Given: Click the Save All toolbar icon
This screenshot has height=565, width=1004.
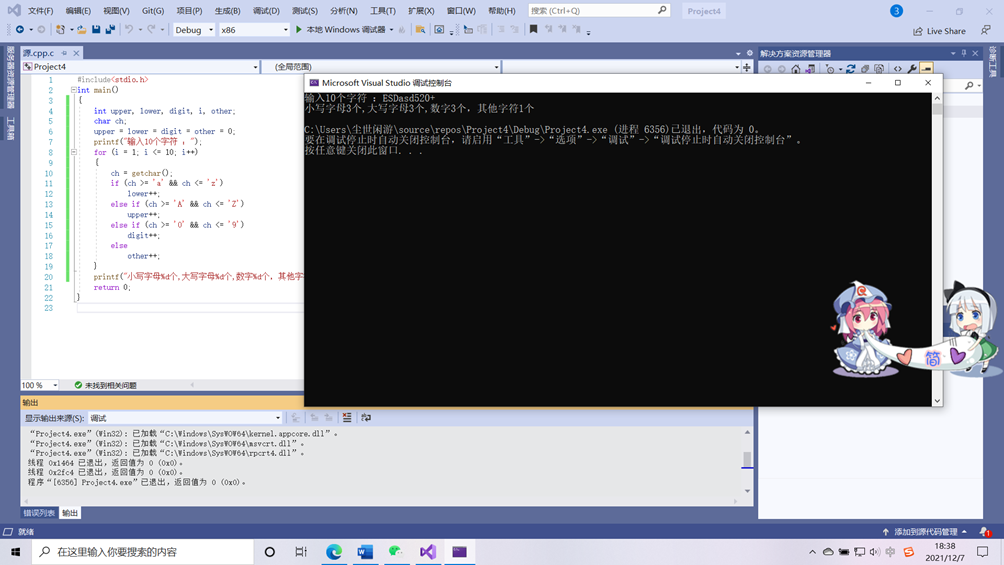Looking at the screenshot, I should coord(110,29).
